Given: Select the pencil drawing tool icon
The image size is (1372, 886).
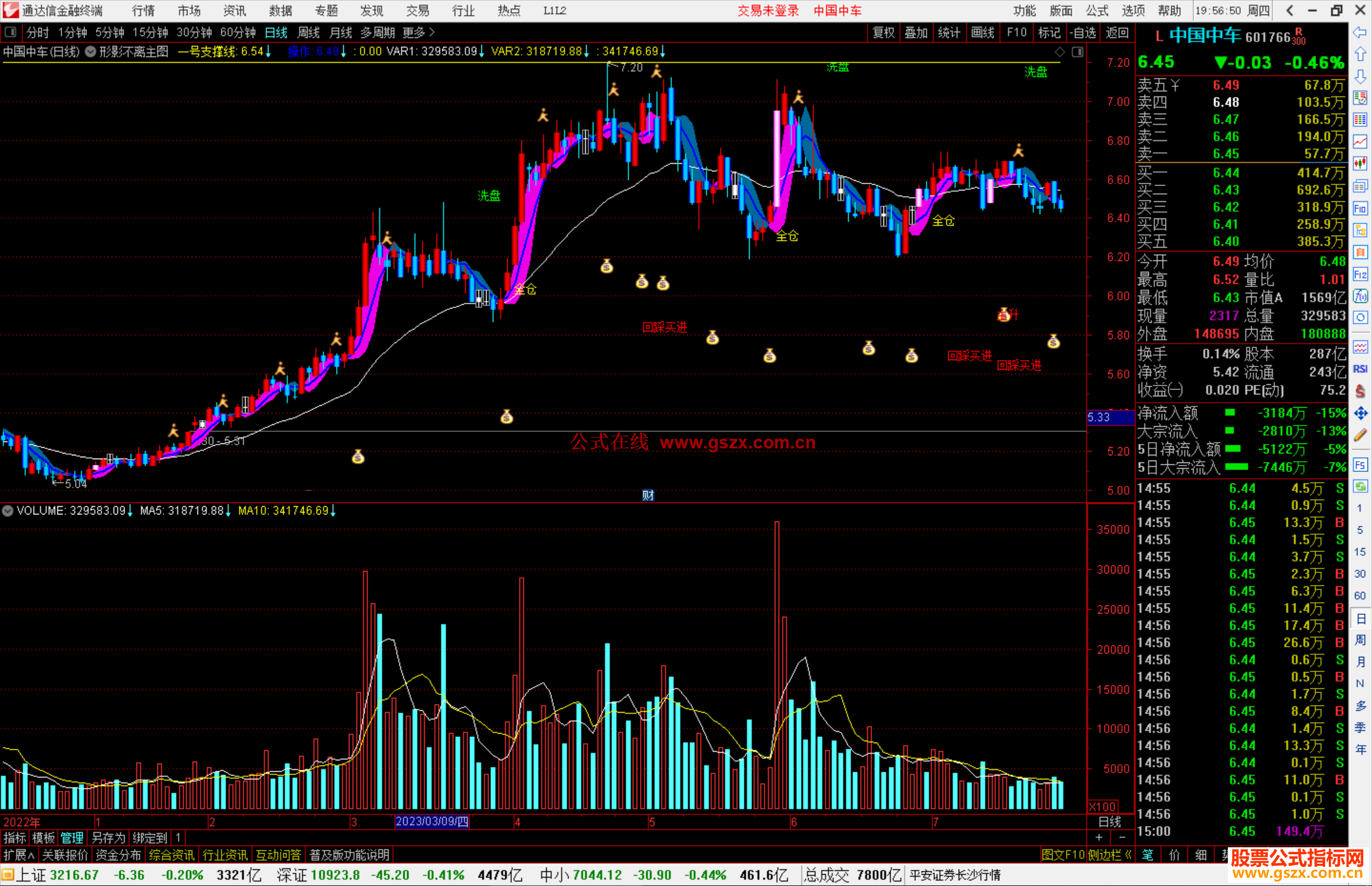Looking at the screenshot, I should point(1360,436).
